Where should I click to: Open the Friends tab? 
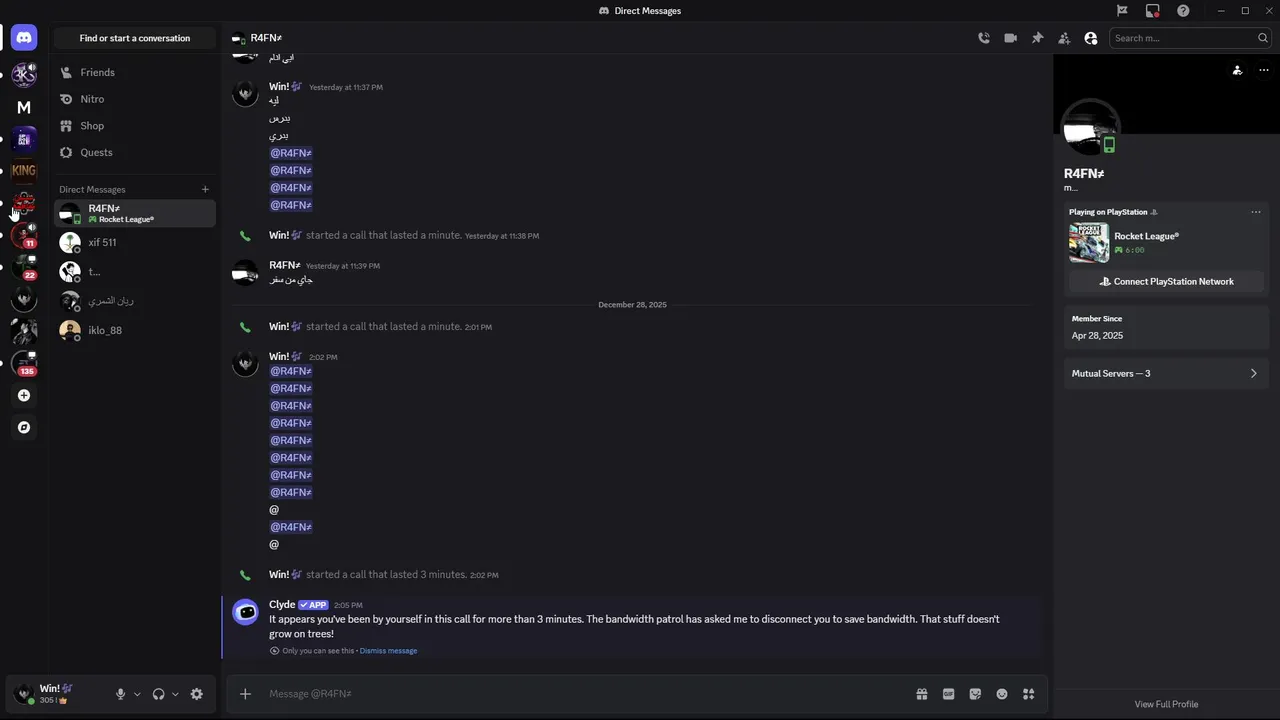tap(97, 72)
